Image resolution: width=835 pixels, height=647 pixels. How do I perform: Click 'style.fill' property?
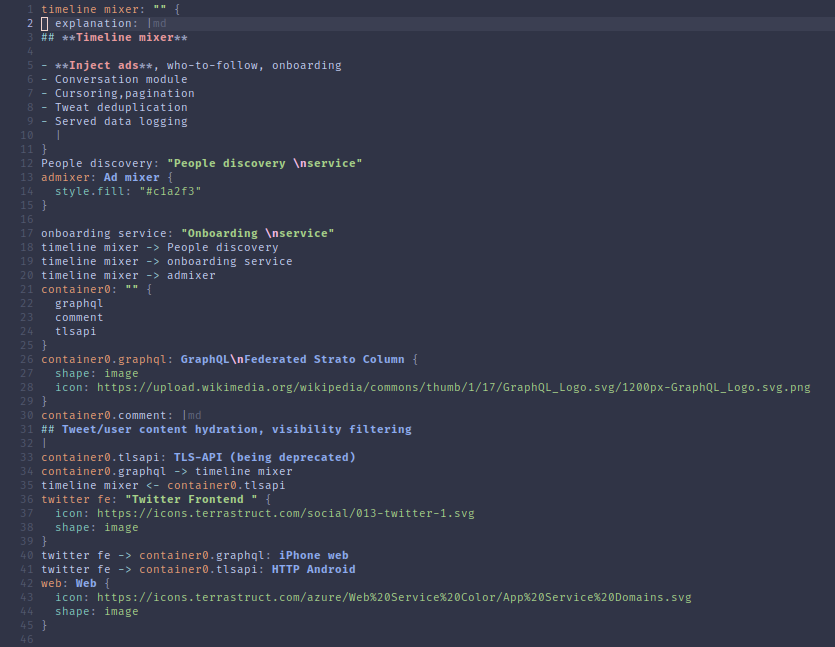[90, 191]
